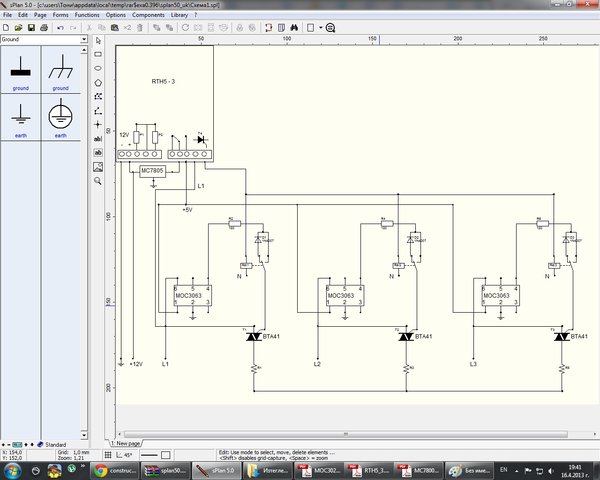Switch to the '1: New page' tab
This screenshot has height=480, width=600.
coord(126,443)
